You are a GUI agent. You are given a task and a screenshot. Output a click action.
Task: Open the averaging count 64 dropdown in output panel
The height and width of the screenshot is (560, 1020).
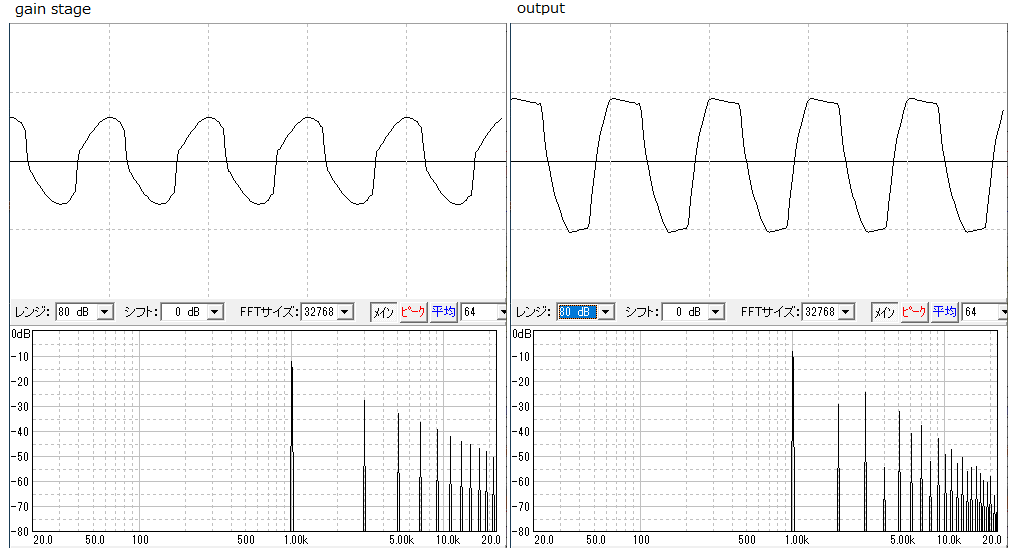[985, 312]
